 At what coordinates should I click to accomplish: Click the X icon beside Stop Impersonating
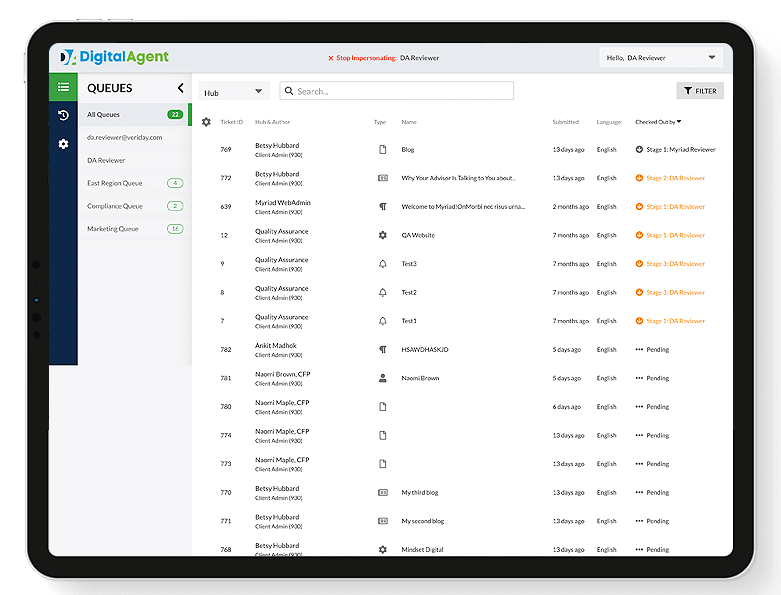[x=331, y=58]
